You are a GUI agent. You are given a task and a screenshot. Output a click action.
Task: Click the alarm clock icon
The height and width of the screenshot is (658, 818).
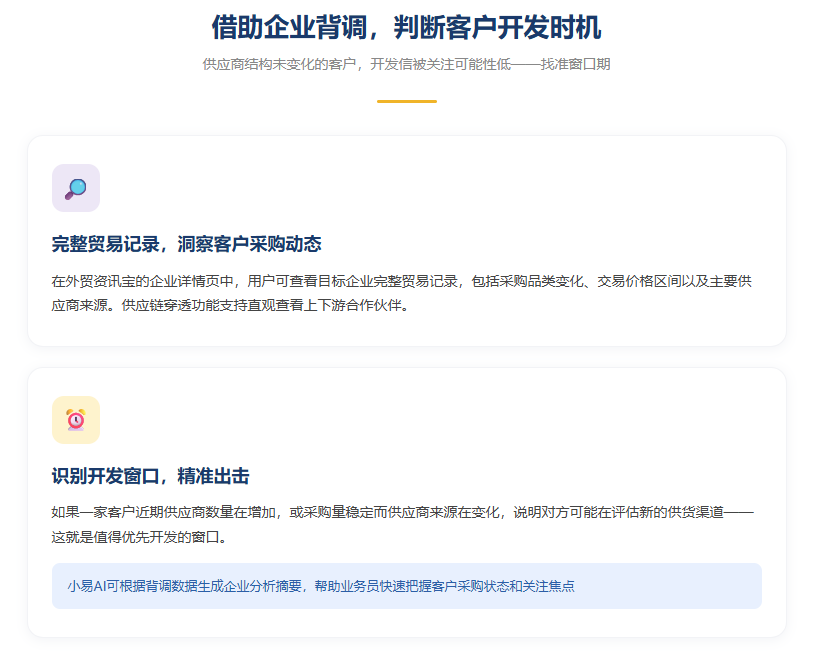pos(76,420)
